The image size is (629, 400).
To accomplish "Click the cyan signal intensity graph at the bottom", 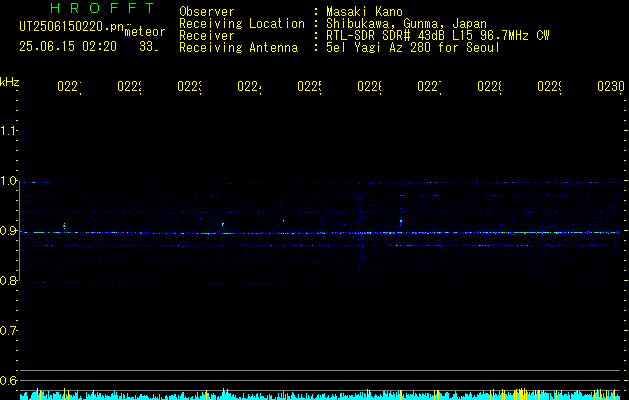I will point(320,394).
